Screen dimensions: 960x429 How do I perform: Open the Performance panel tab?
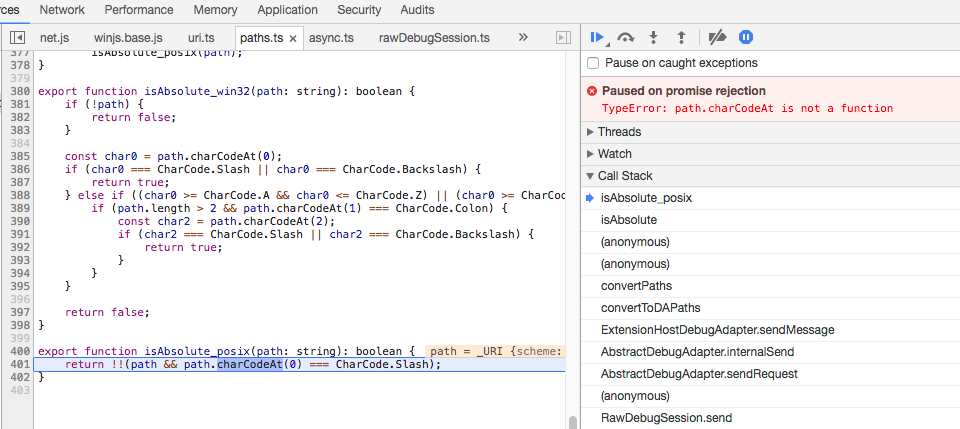pos(139,10)
